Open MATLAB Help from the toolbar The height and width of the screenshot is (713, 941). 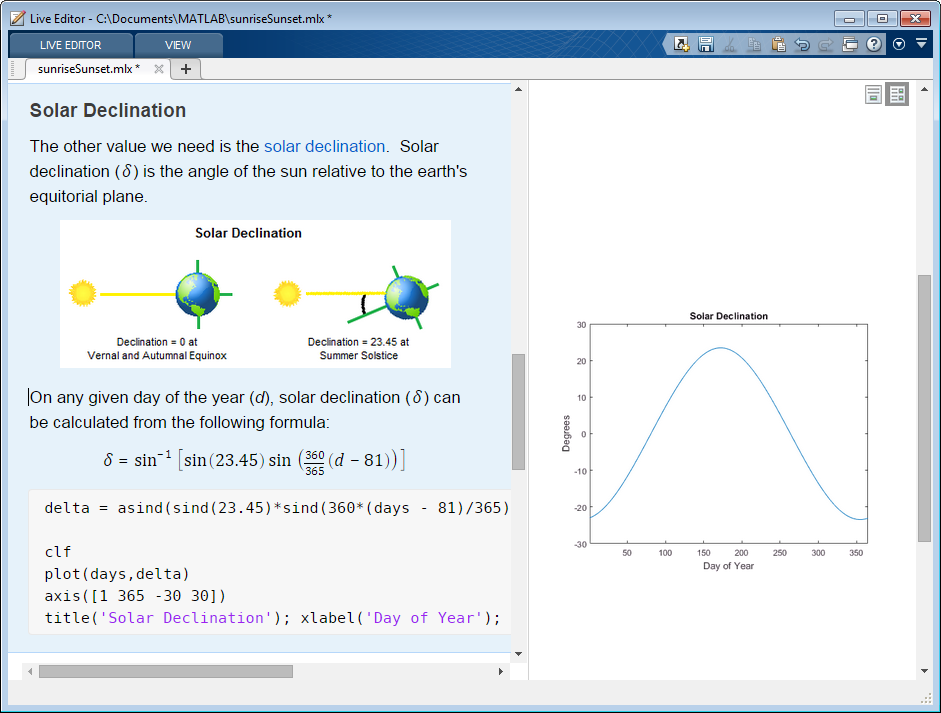point(873,44)
